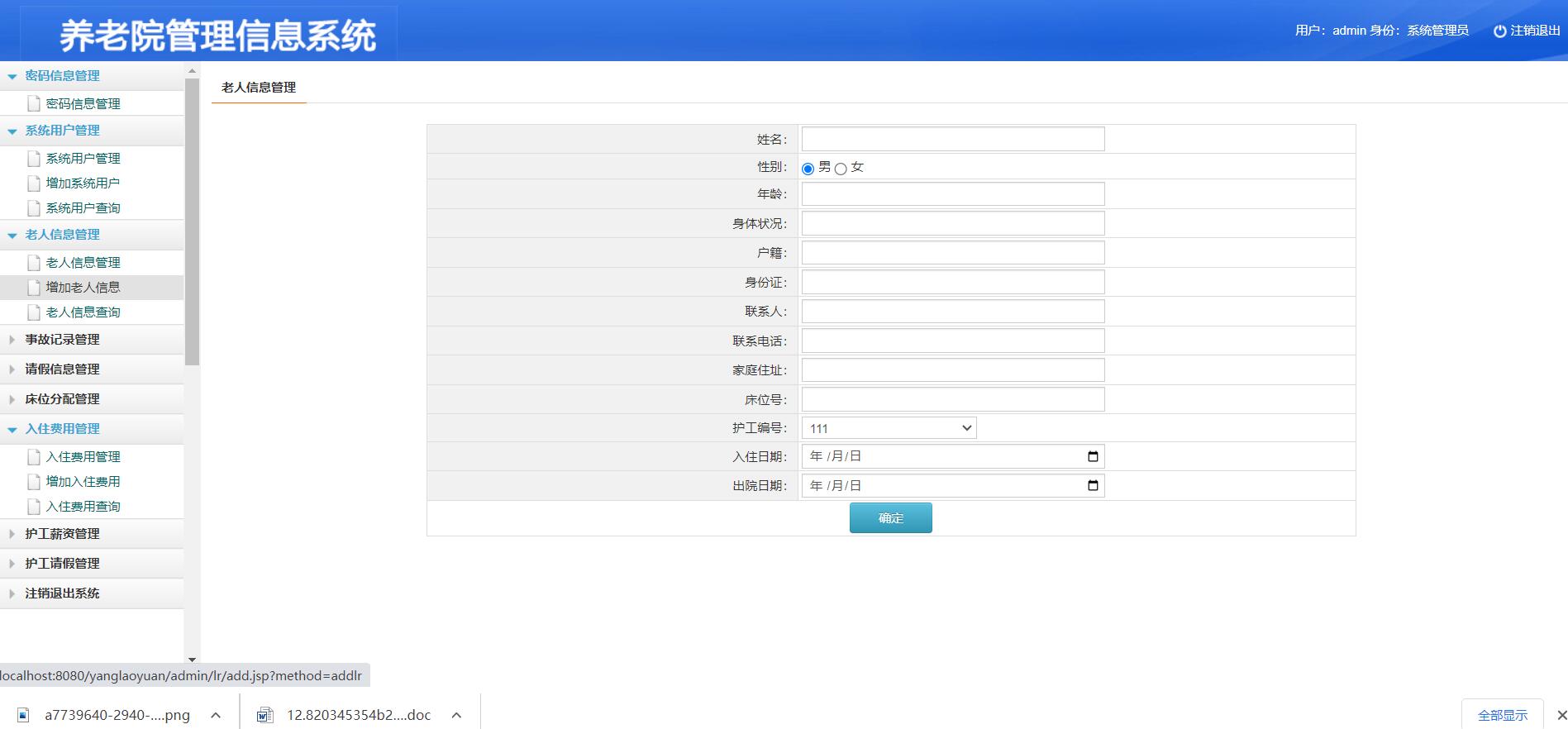Click the 确定 submit button
This screenshot has width=1568, height=729.
tap(891, 518)
